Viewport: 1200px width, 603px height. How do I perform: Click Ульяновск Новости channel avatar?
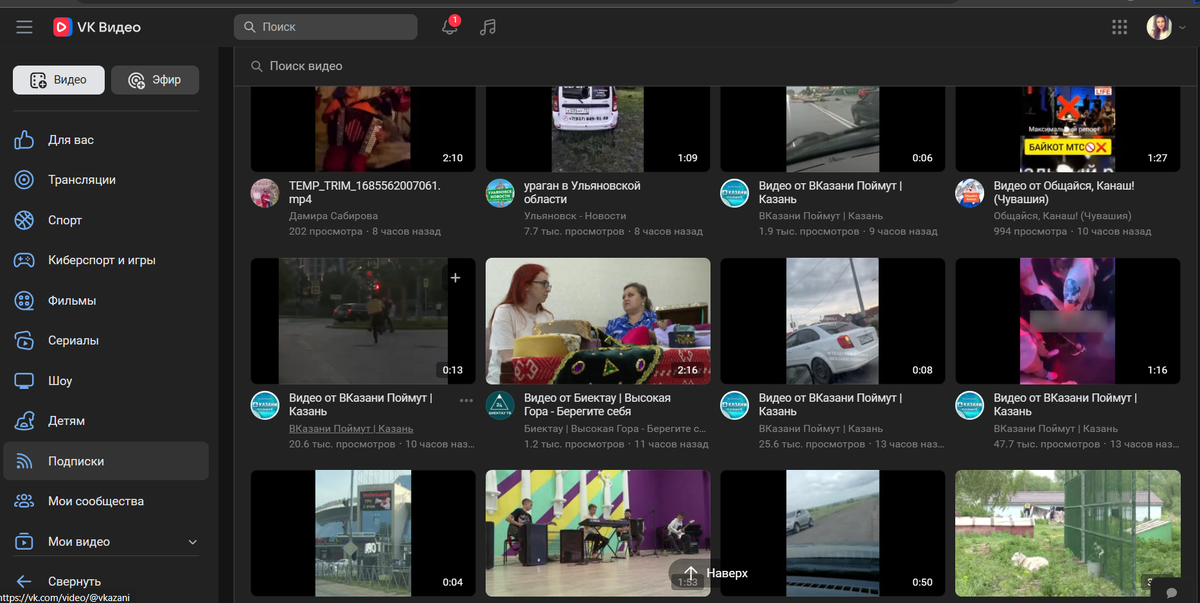(500, 193)
